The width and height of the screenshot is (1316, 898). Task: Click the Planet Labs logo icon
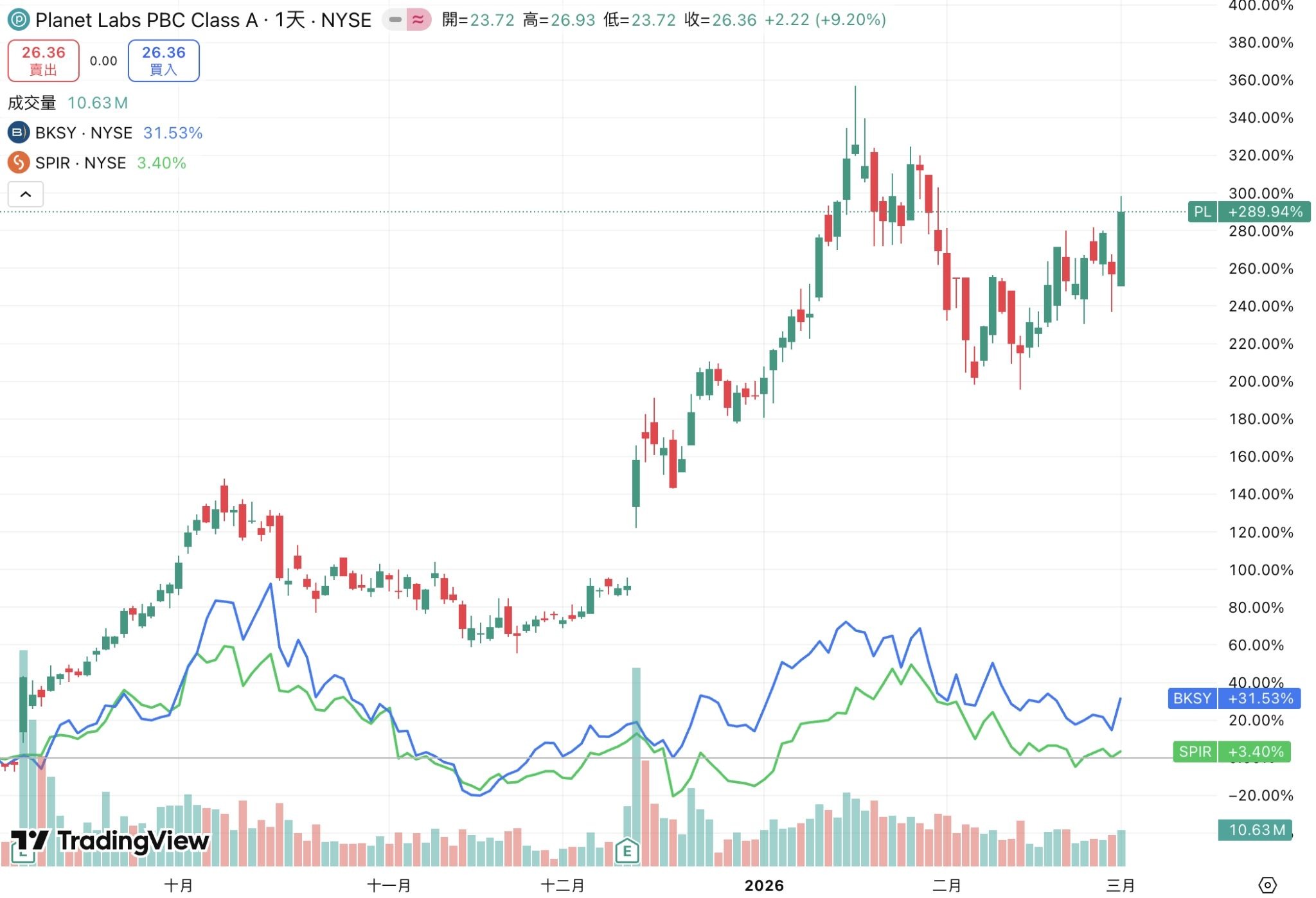pyautogui.click(x=18, y=20)
